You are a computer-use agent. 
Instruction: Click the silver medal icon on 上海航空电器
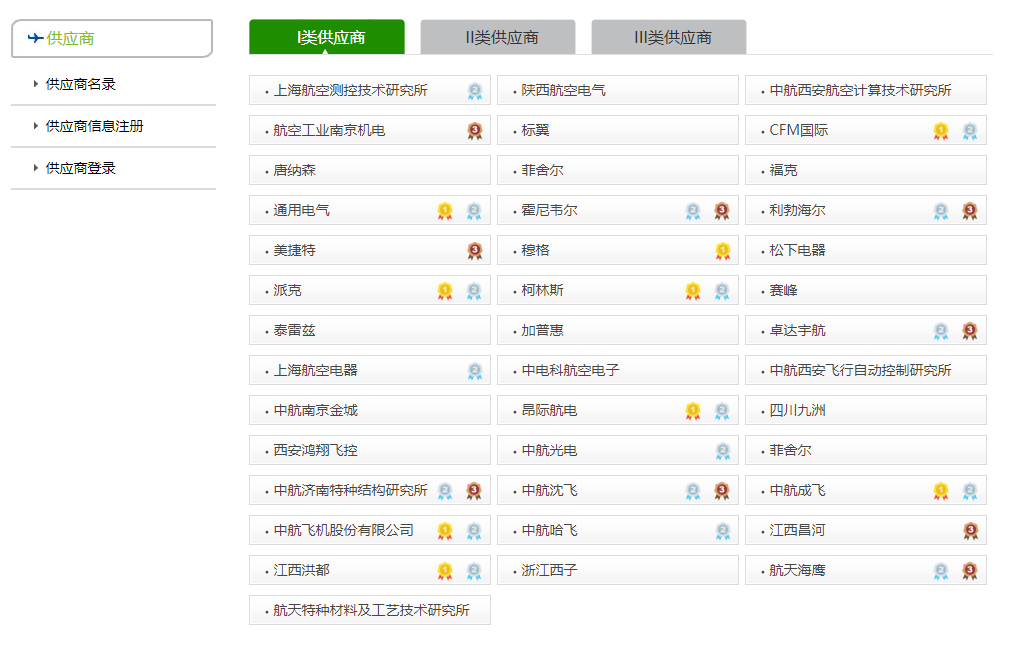475,371
